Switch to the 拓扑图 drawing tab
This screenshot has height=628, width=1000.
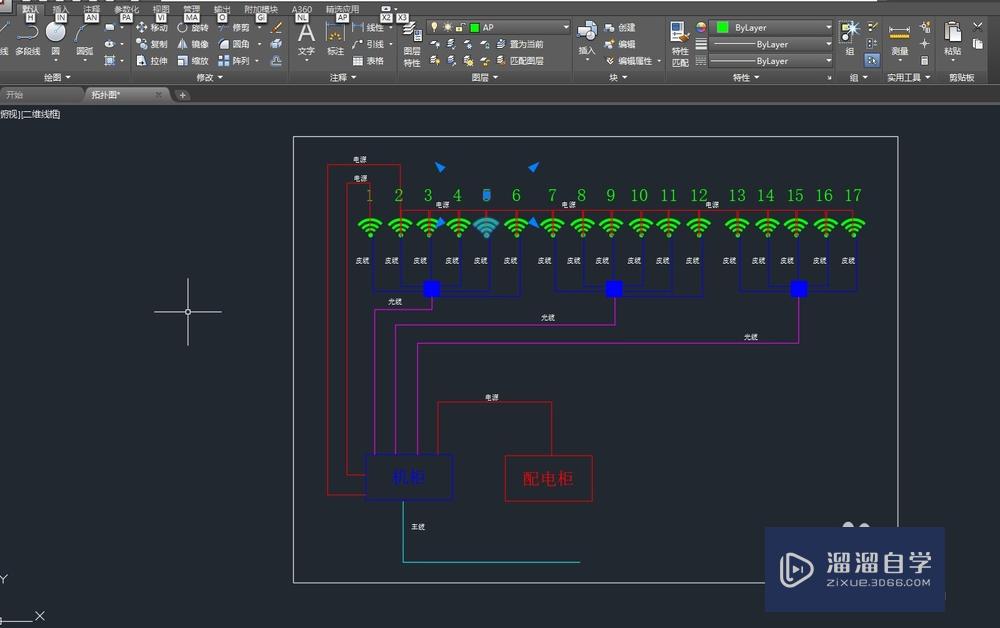tap(105, 95)
